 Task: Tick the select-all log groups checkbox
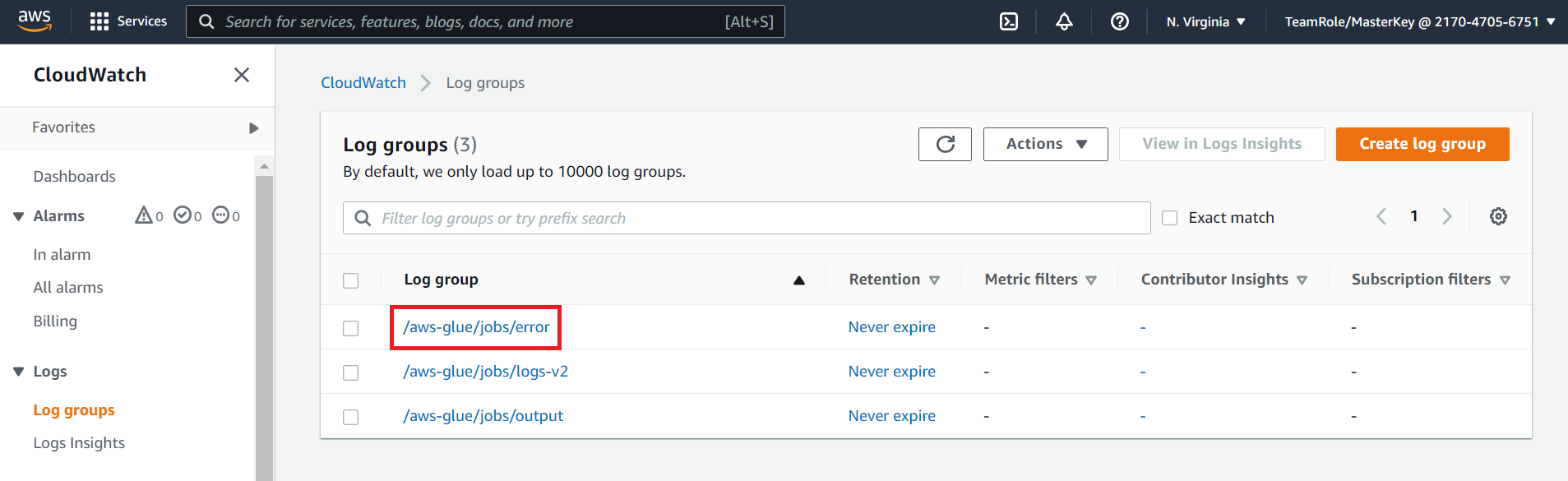(351, 280)
